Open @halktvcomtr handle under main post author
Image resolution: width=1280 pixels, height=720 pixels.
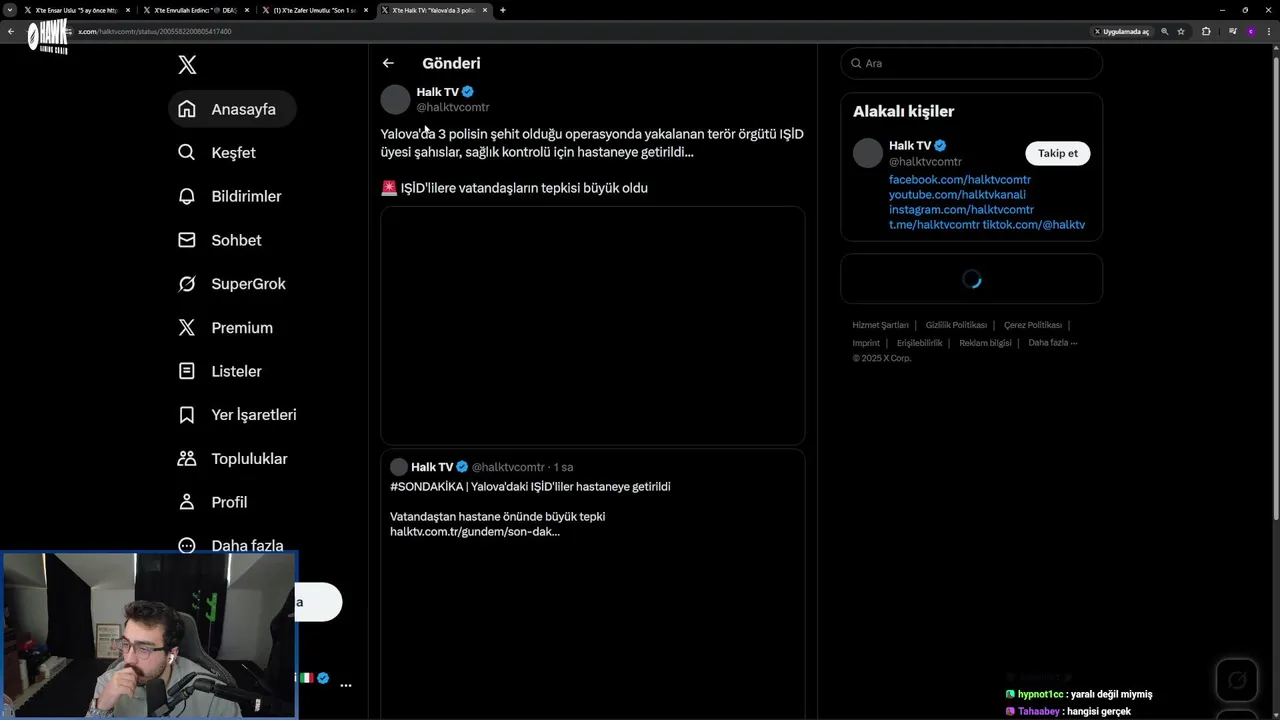pos(453,107)
